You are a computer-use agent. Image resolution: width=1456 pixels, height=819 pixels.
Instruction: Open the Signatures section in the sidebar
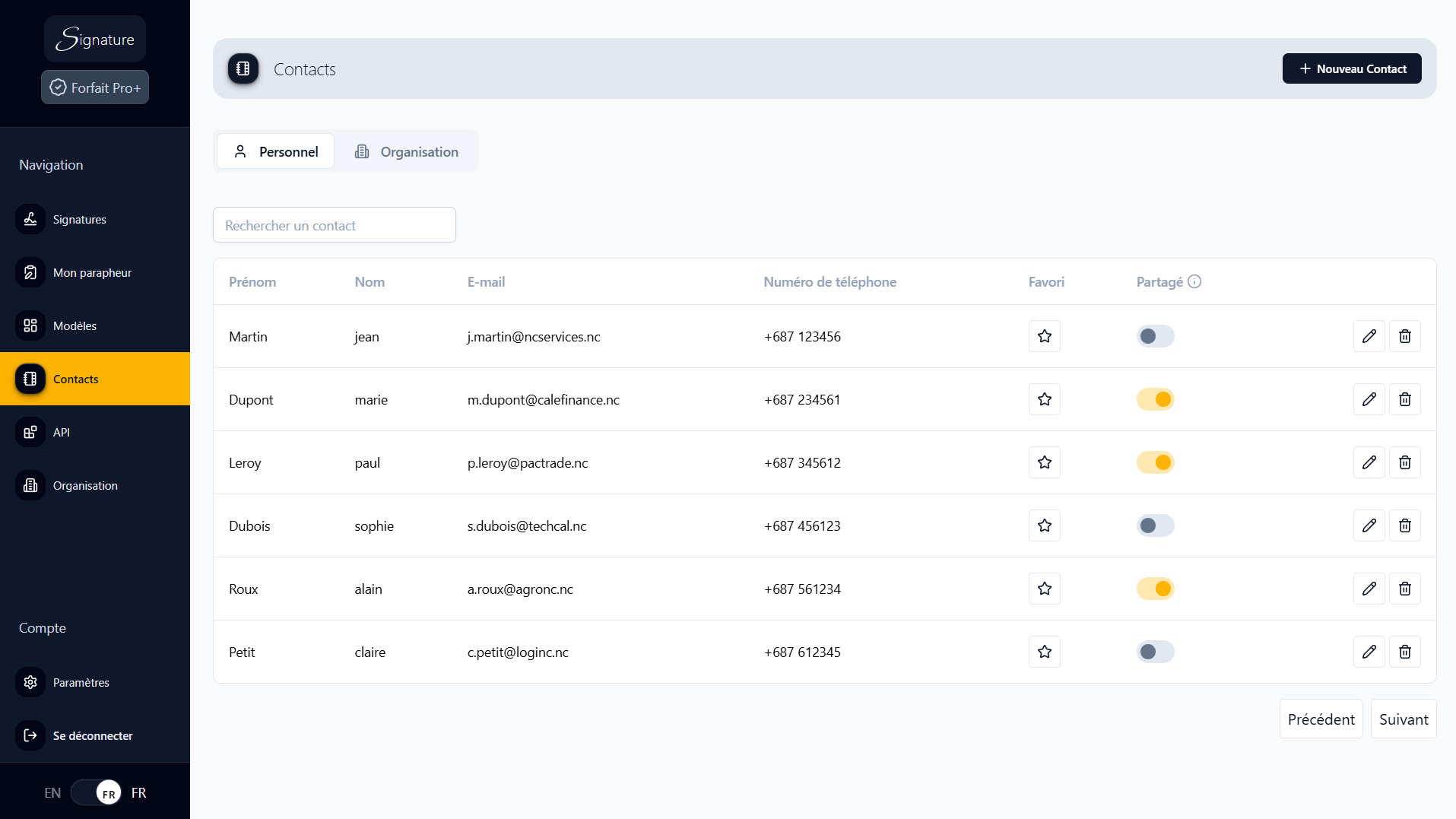tap(79, 219)
